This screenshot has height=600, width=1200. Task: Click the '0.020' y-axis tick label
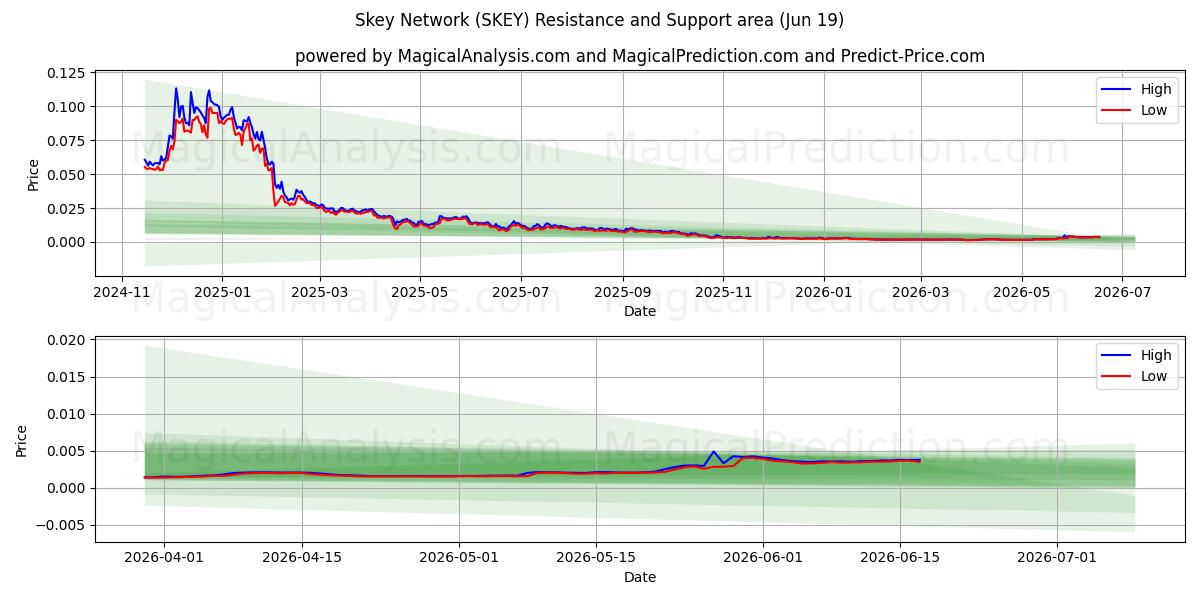point(67,340)
